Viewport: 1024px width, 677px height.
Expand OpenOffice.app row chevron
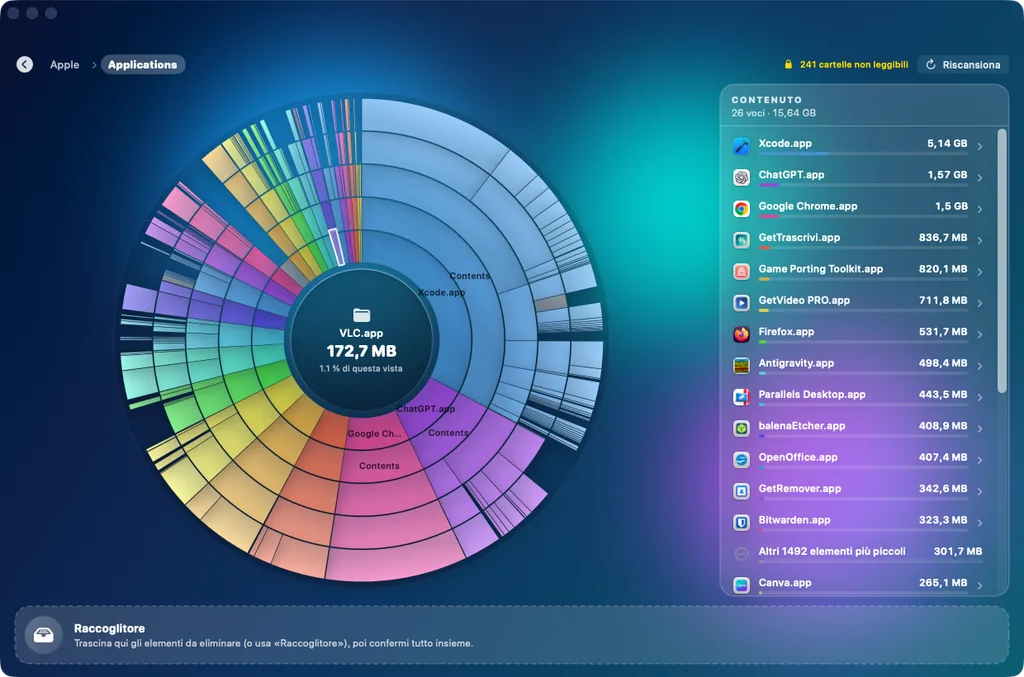pos(980,460)
